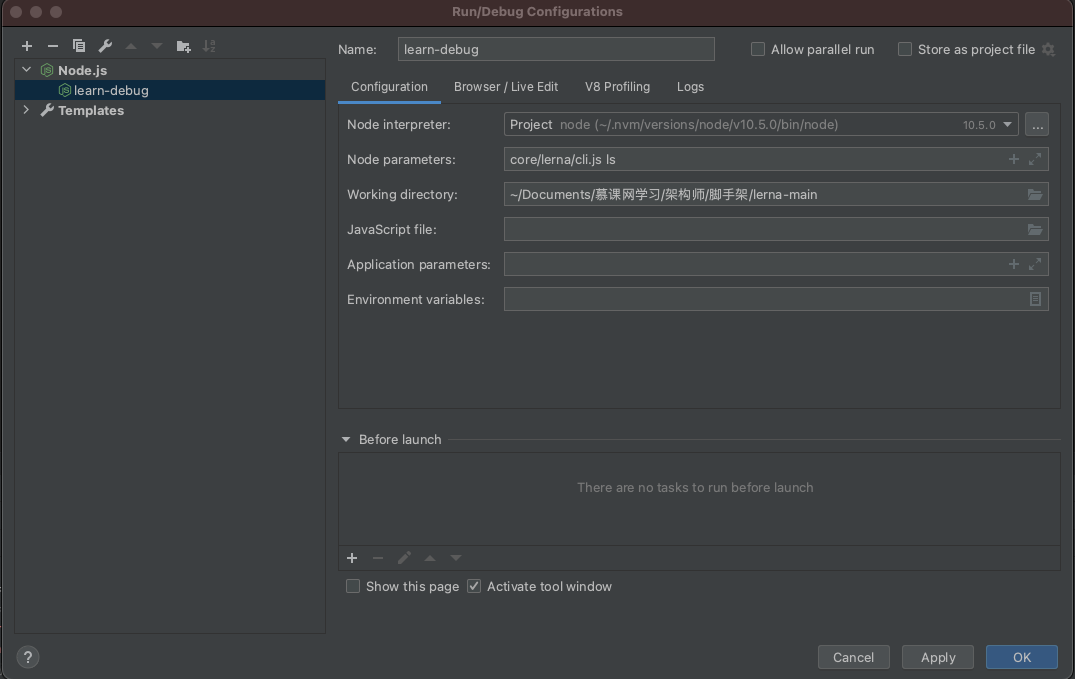Viewport: 1075px width, 679px height.
Task: Copy the selected configuration
Action: pos(79,46)
